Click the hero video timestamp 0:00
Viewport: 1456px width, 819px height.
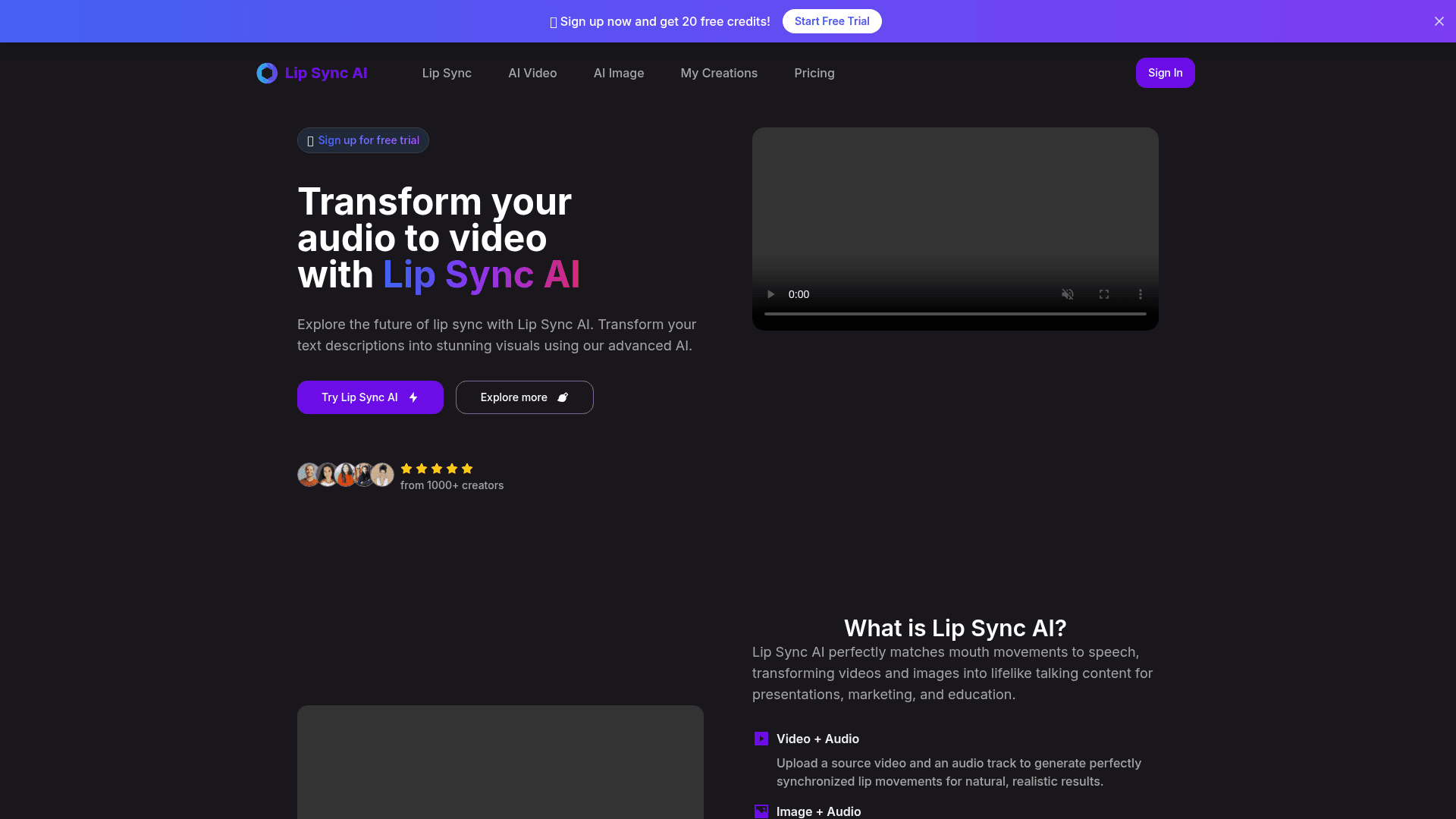[799, 294]
